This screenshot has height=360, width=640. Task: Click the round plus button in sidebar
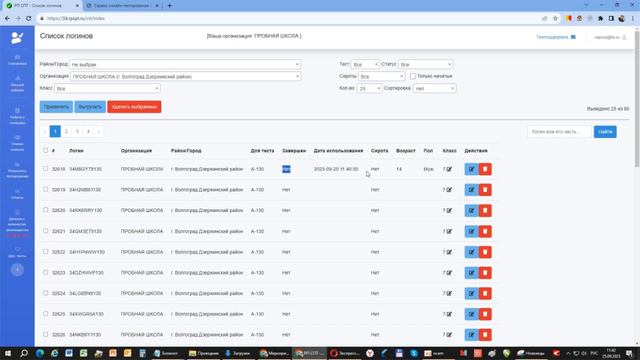pyautogui.click(x=17, y=270)
